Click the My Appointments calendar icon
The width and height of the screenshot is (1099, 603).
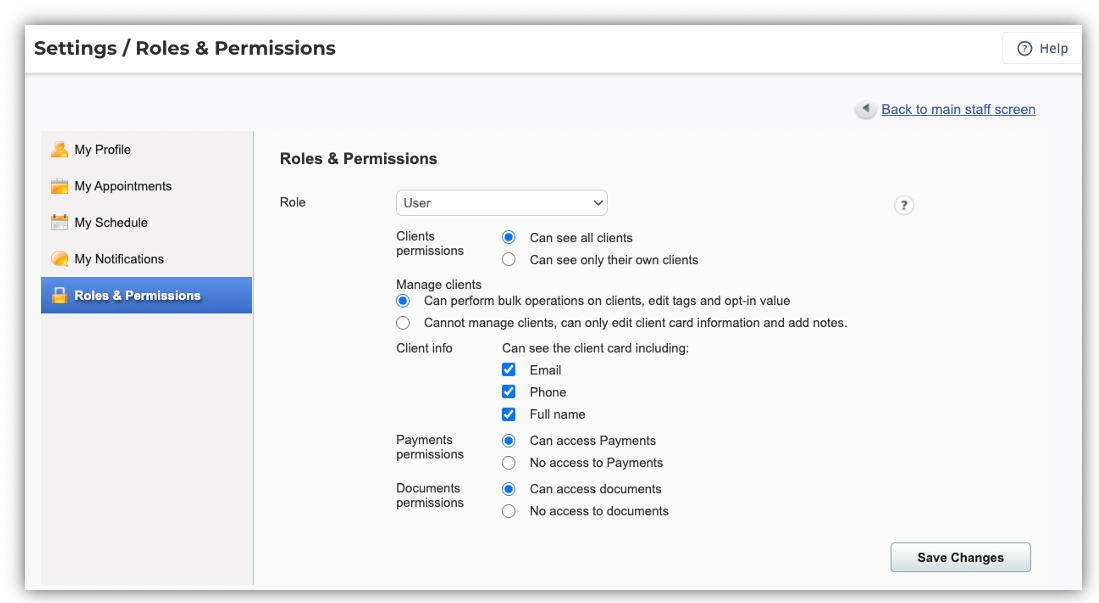[60, 186]
